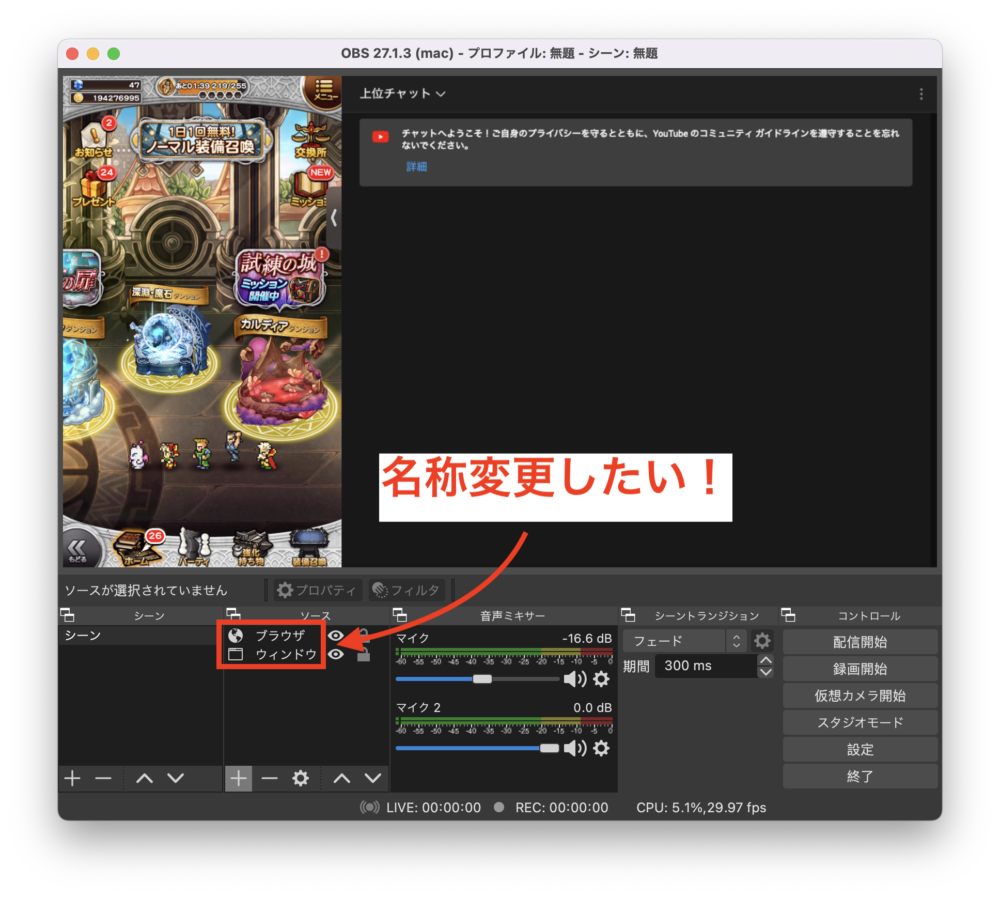Open the chat options three-dot menu
This screenshot has width=1000, height=897.
(922, 94)
